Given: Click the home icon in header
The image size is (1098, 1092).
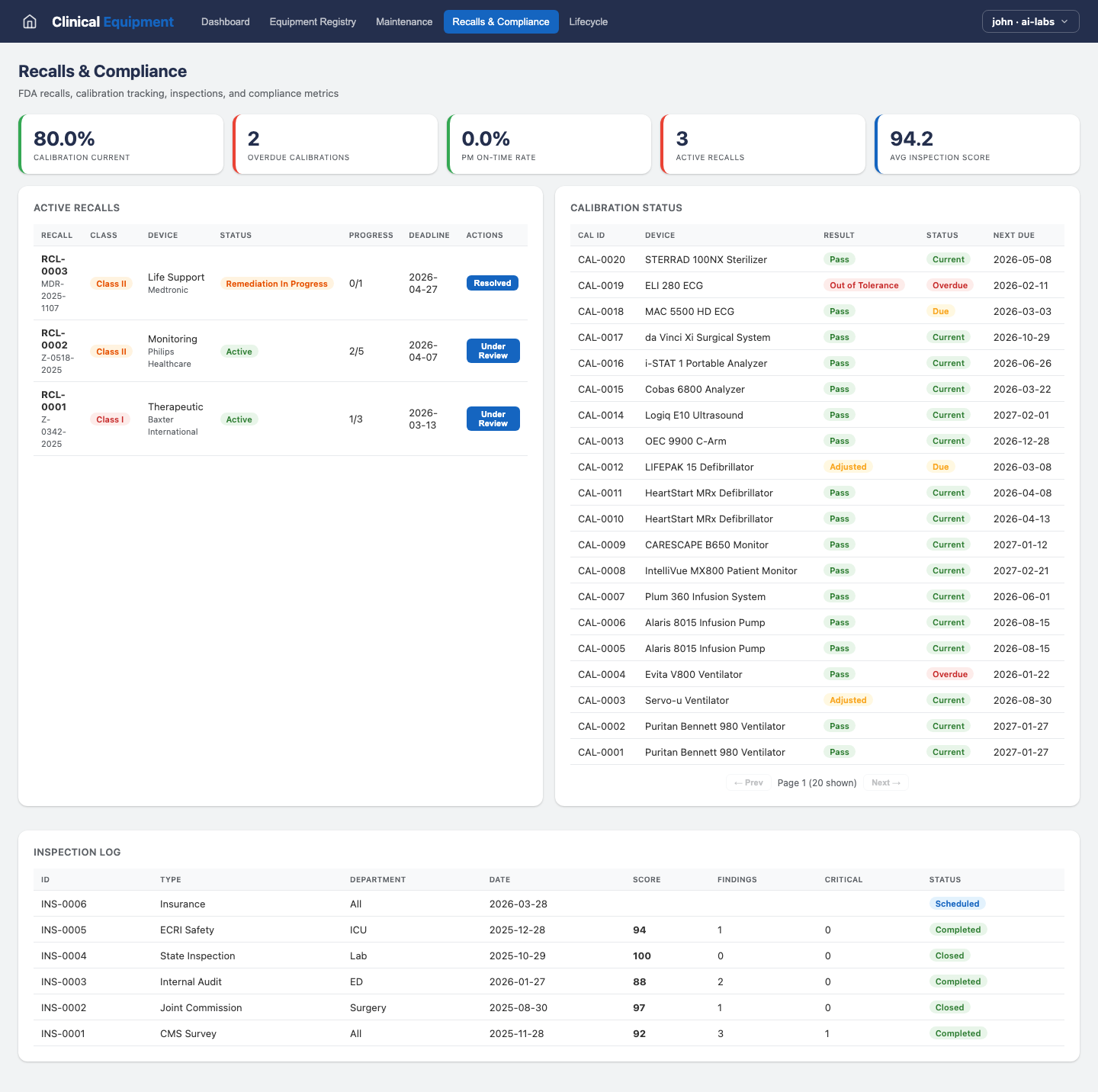Looking at the screenshot, I should point(30,21).
